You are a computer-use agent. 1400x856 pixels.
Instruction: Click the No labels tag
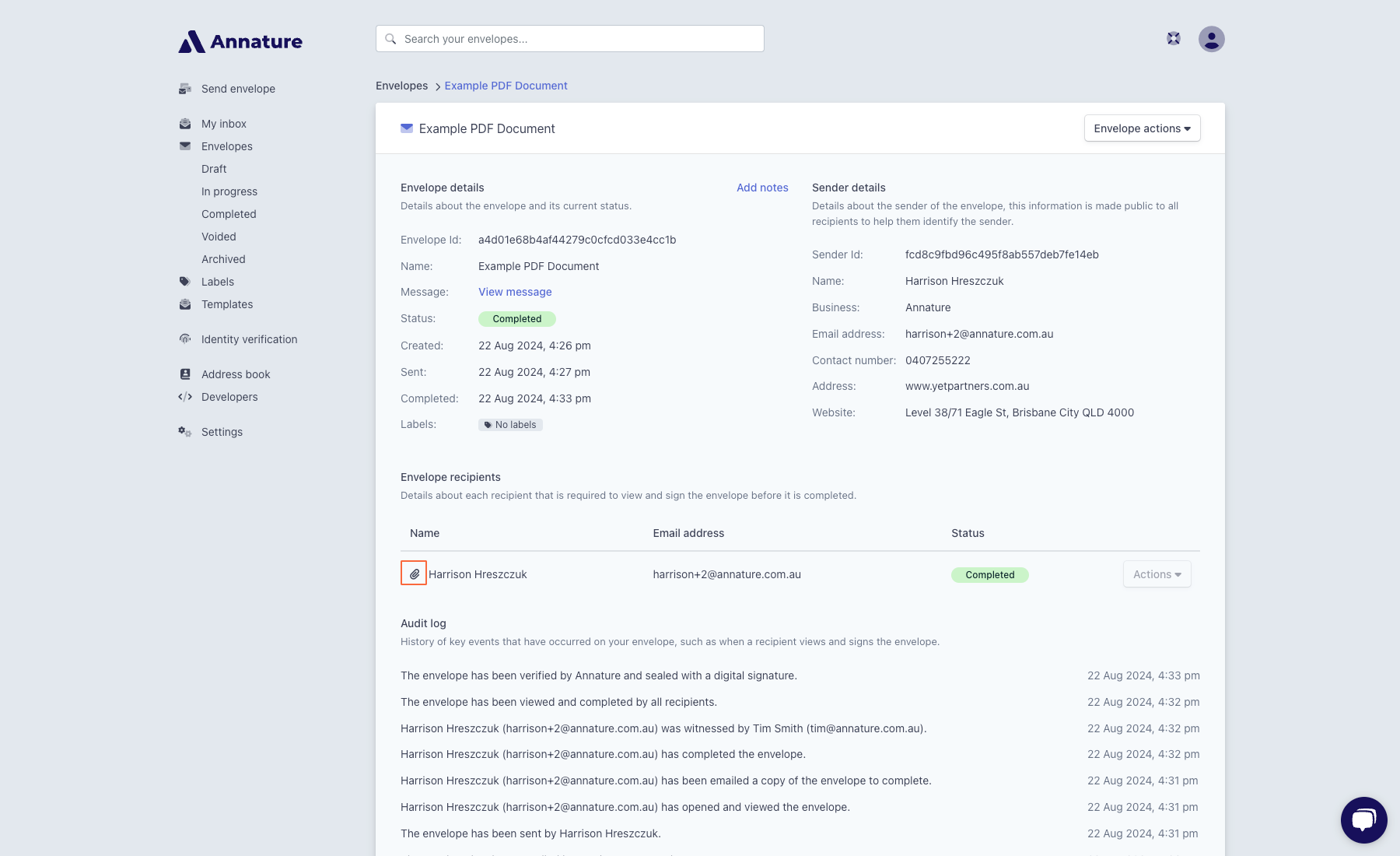(510, 425)
